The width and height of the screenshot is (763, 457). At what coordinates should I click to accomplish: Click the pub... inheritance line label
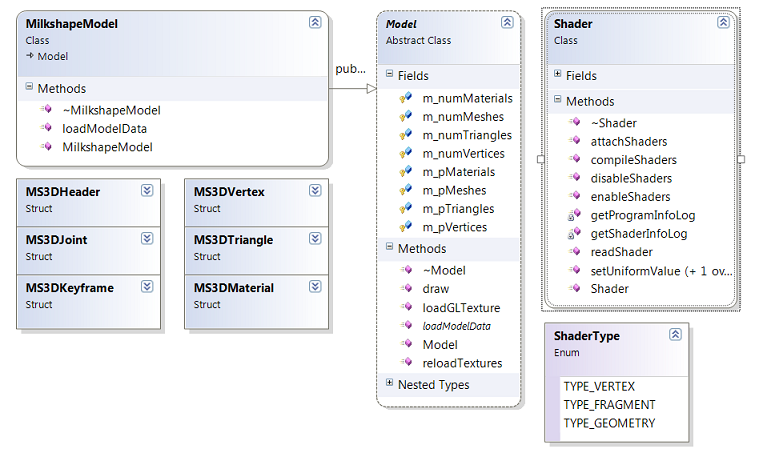pyautogui.click(x=350, y=69)
